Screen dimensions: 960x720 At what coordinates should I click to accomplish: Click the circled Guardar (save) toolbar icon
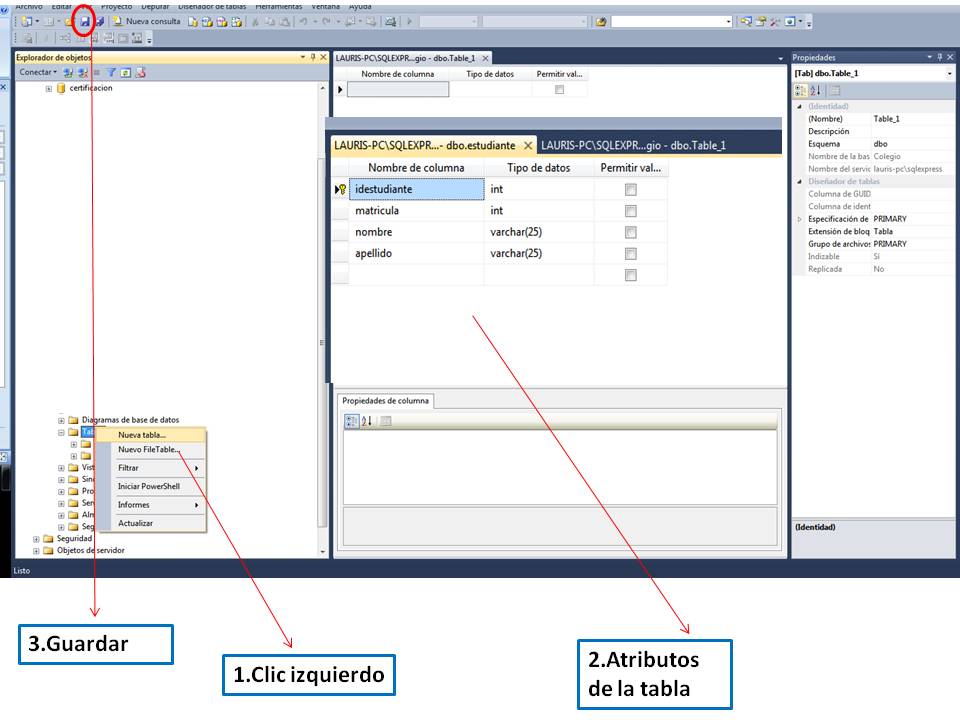87,20
